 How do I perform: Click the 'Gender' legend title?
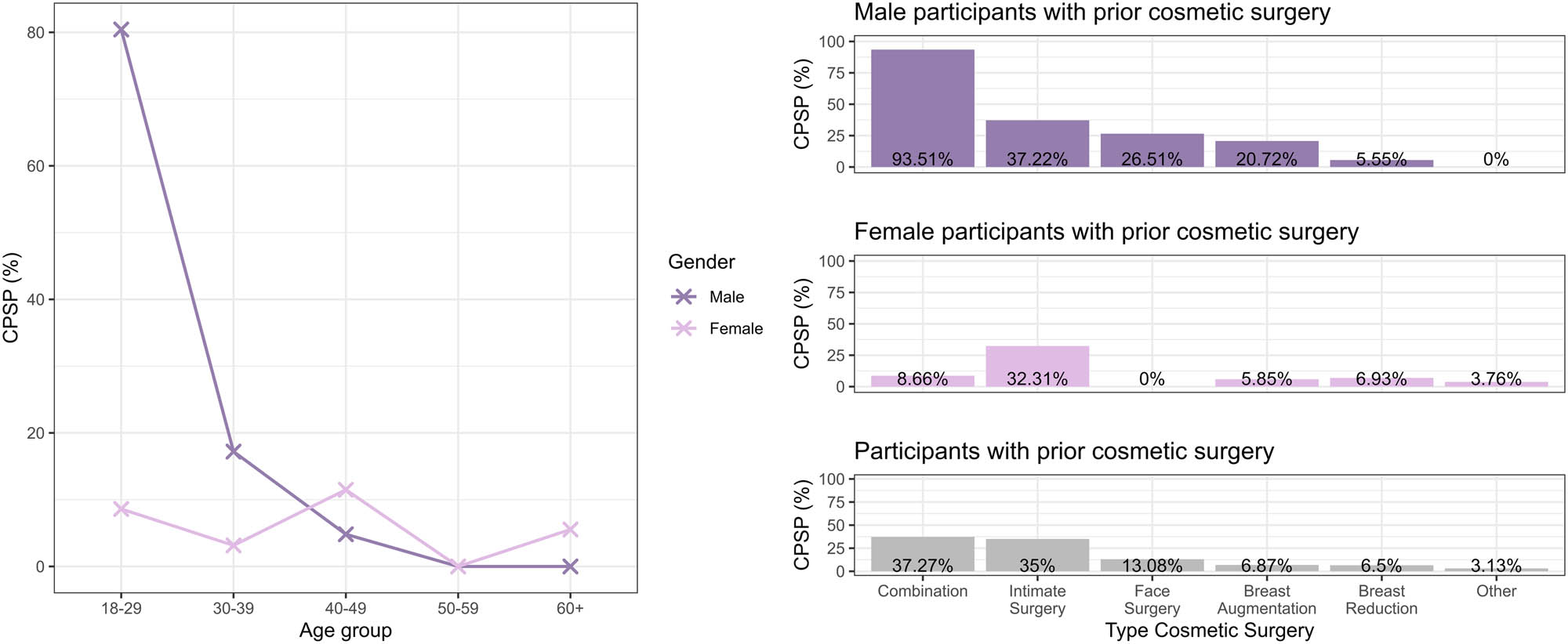click(x=701, y=262)
